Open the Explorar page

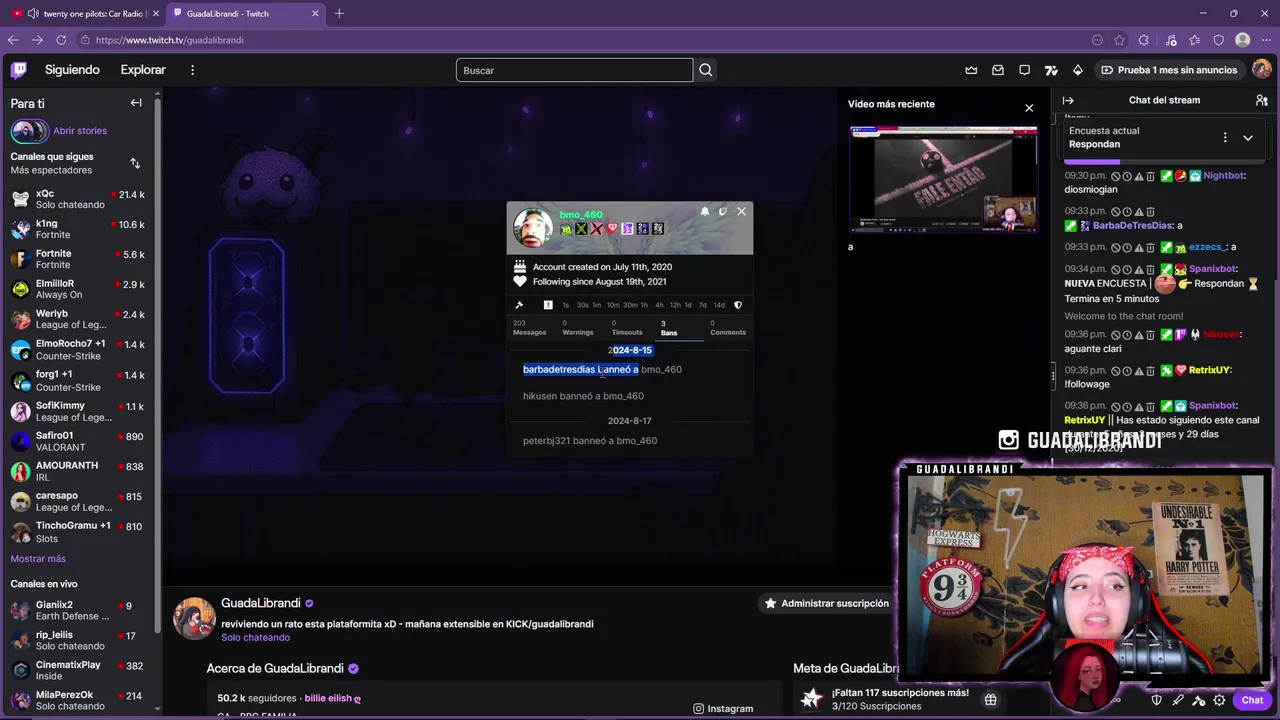tap(143, 70)
